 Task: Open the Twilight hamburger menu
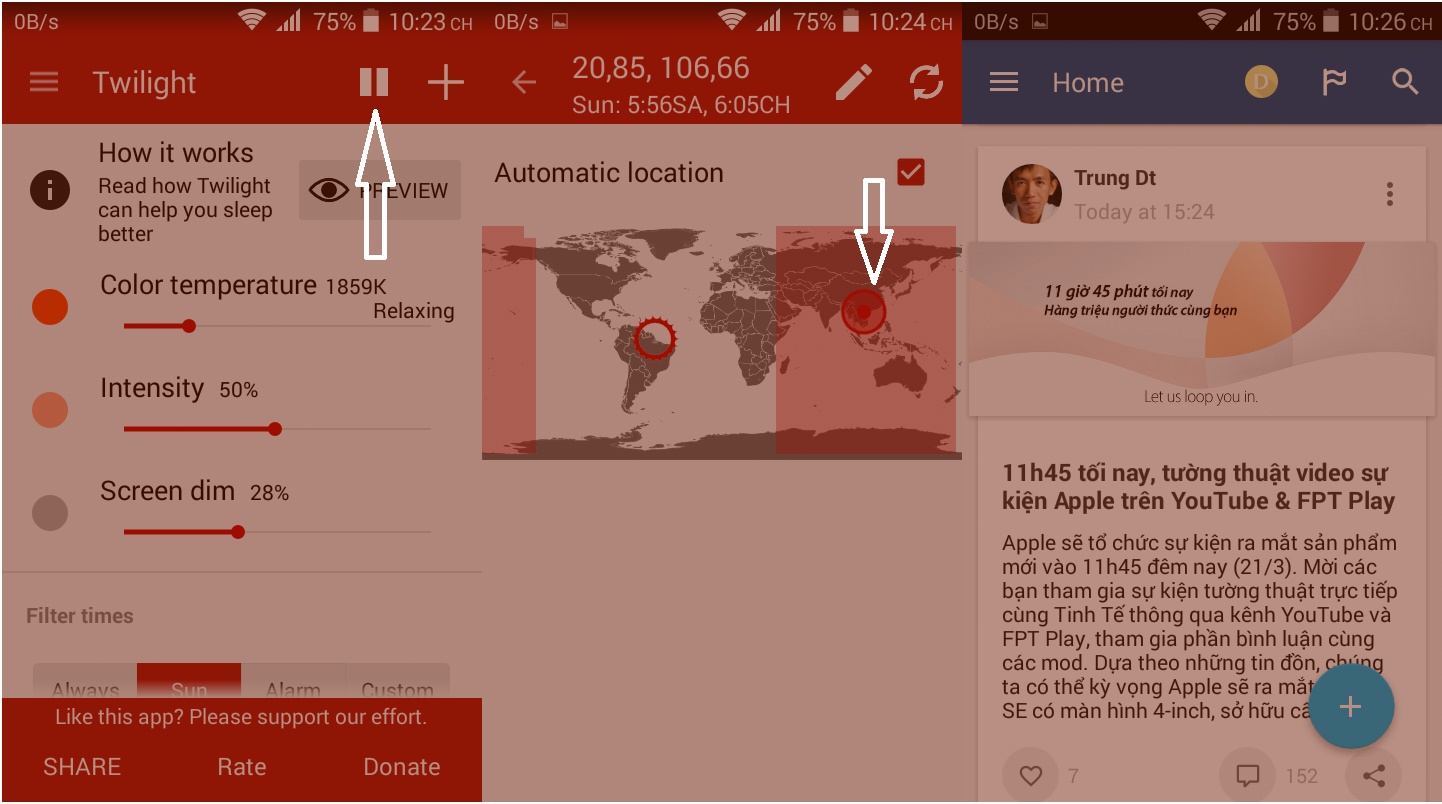point(44,82)
